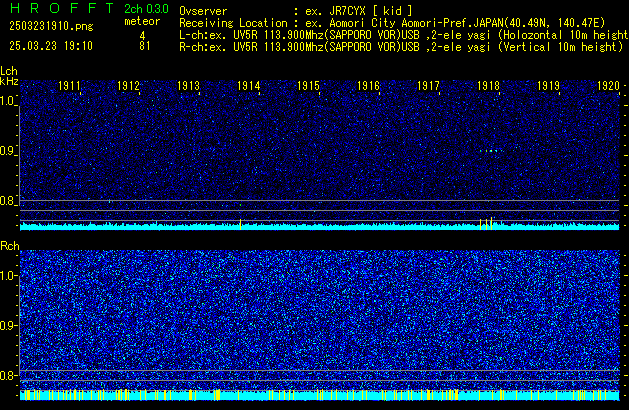The width and height of the screenshot is (629, 410).
Task: Select the 1914 time marker
Action: (x=249, y=86)
